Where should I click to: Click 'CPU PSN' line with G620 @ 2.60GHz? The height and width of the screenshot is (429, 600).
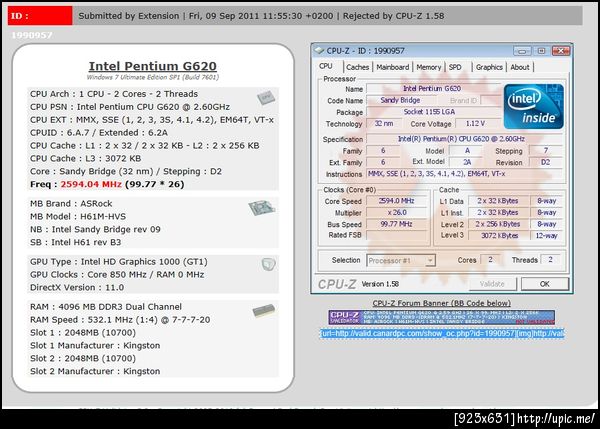[130, 107]
